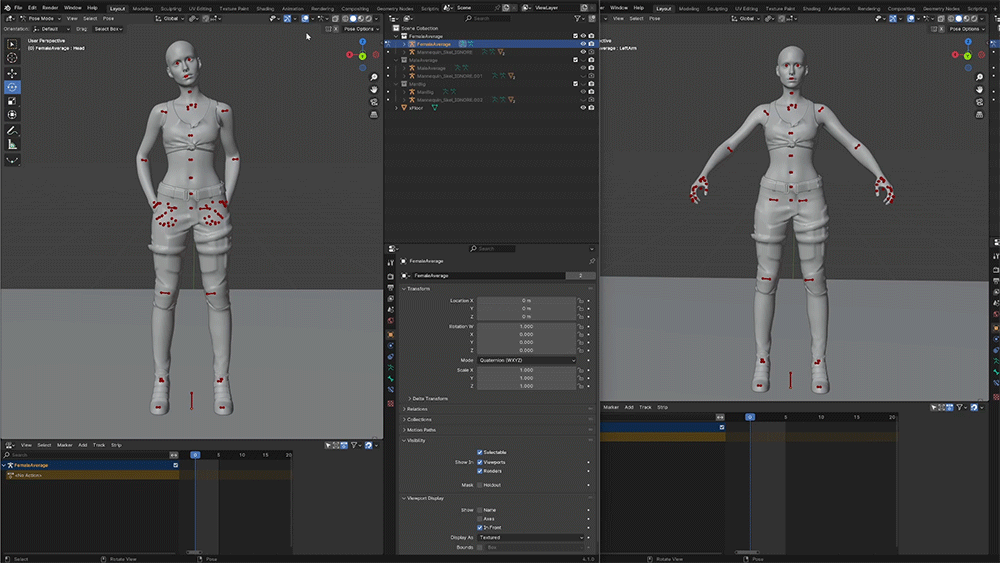Activate the Cursor tool in left viewport
The image size is (1000, 563).
pyautogui.click(x=12, y=58)
